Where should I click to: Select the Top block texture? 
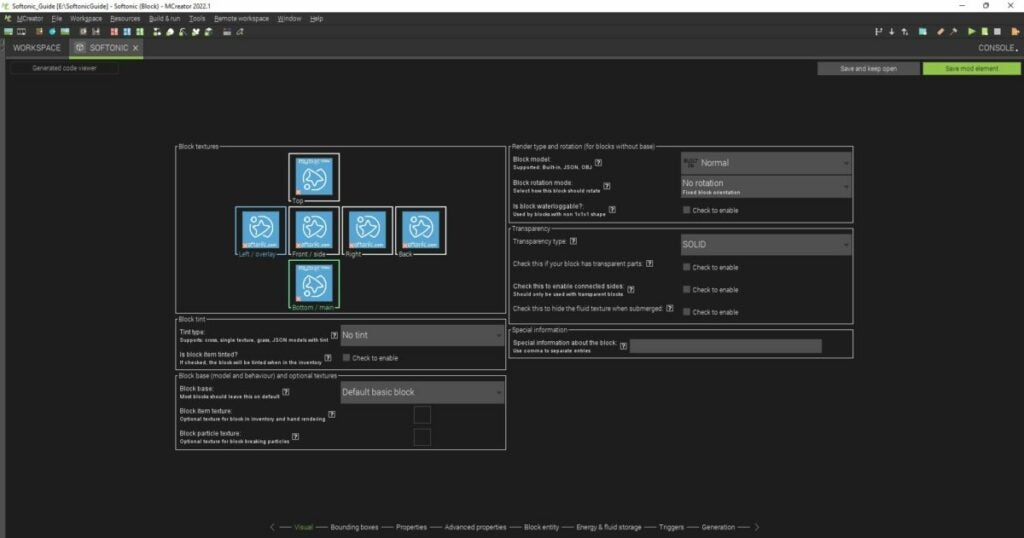314,177
